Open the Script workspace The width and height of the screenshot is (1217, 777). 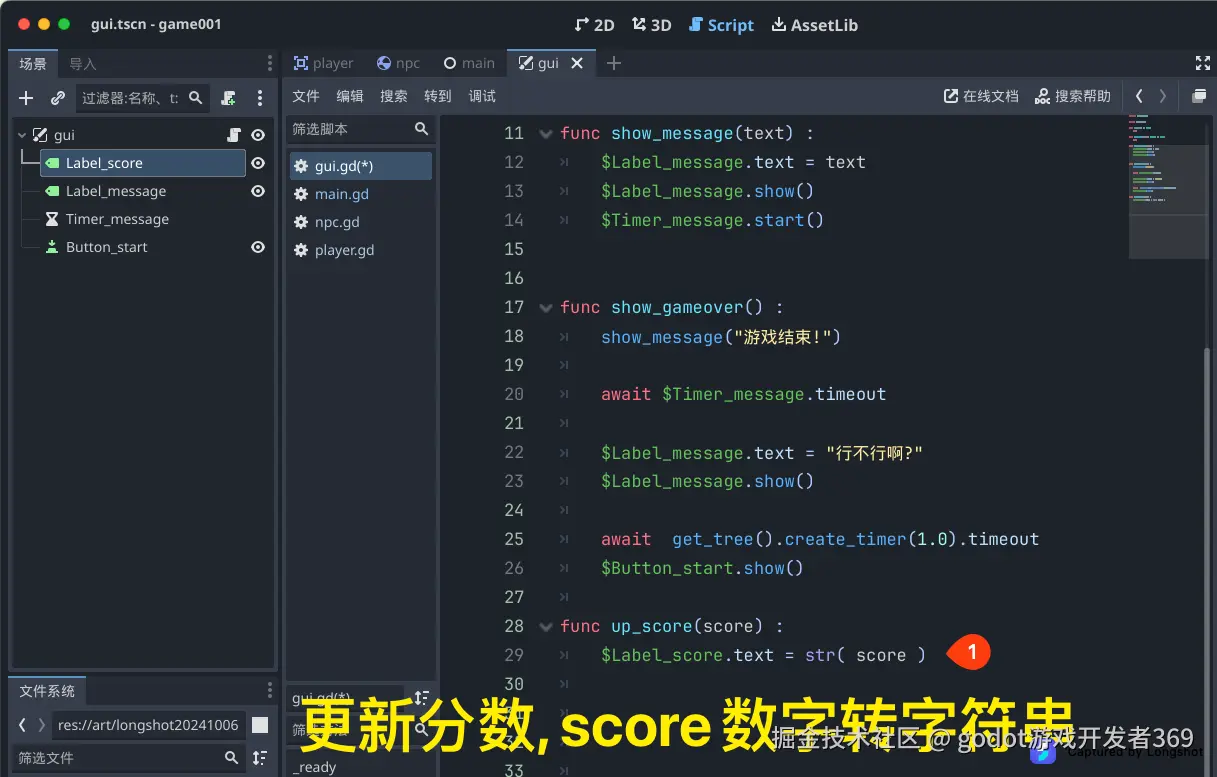pos(721,25)
